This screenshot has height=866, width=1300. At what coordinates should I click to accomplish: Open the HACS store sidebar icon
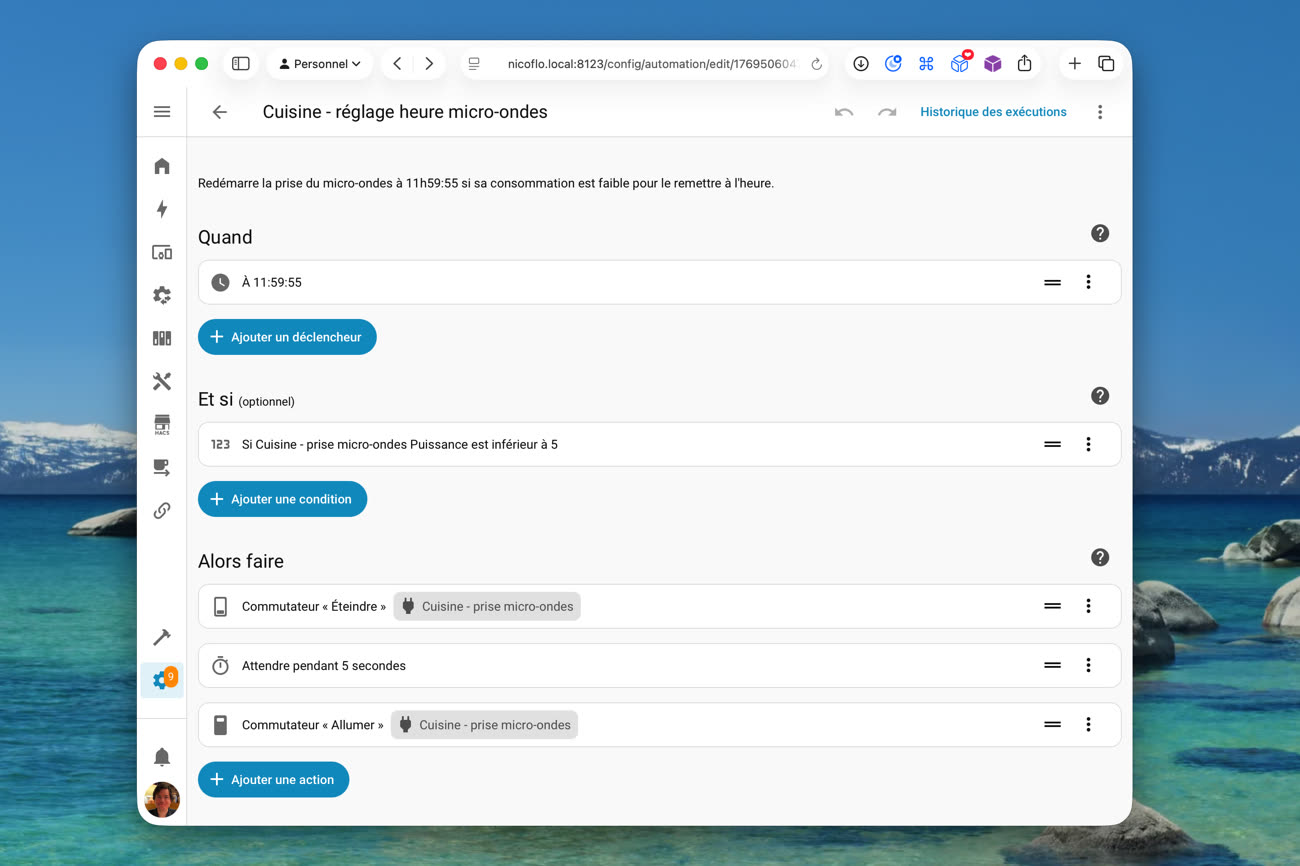[x=162, y=424]
